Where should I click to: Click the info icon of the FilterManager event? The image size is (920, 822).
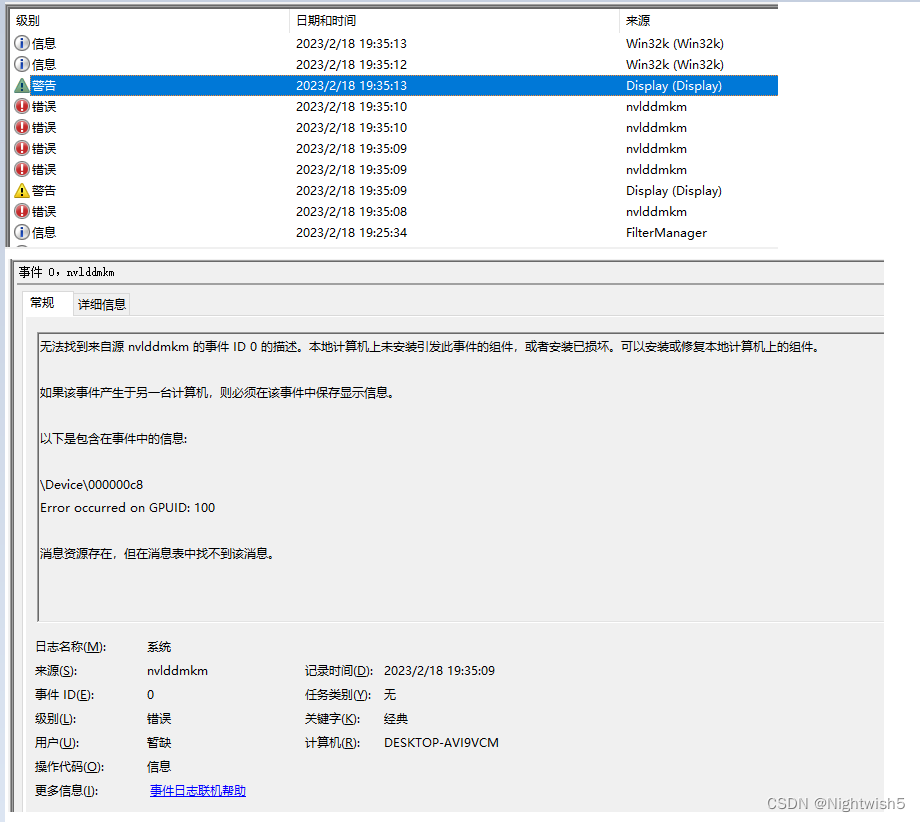click(23, 232)
